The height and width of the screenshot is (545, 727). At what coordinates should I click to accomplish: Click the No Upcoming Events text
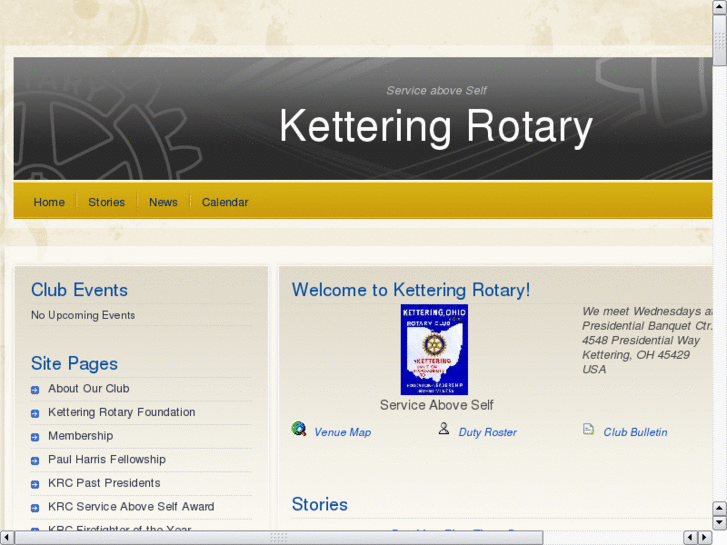coord(83,315)
